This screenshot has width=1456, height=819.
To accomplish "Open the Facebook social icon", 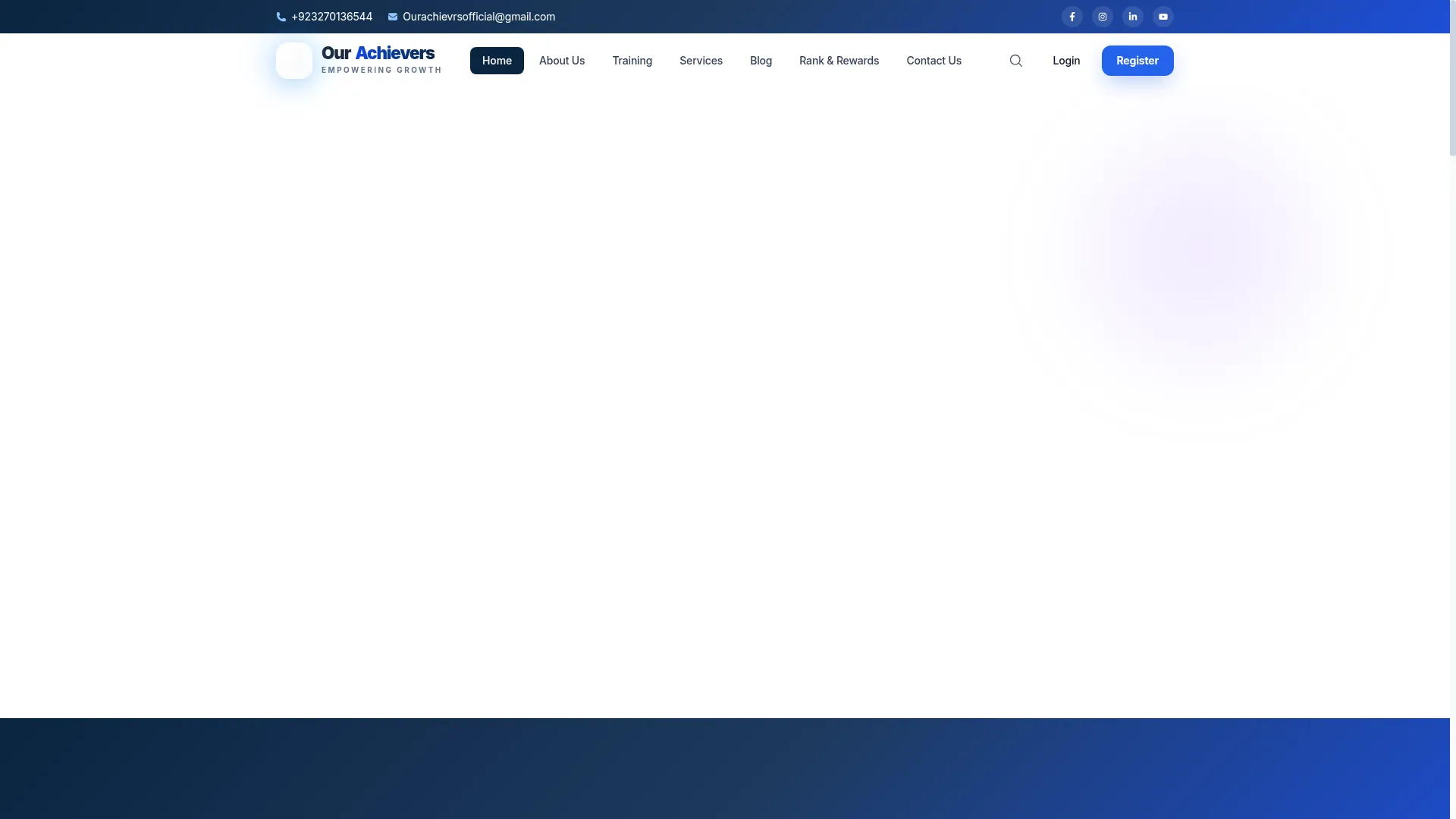I will click(1072, 17).
